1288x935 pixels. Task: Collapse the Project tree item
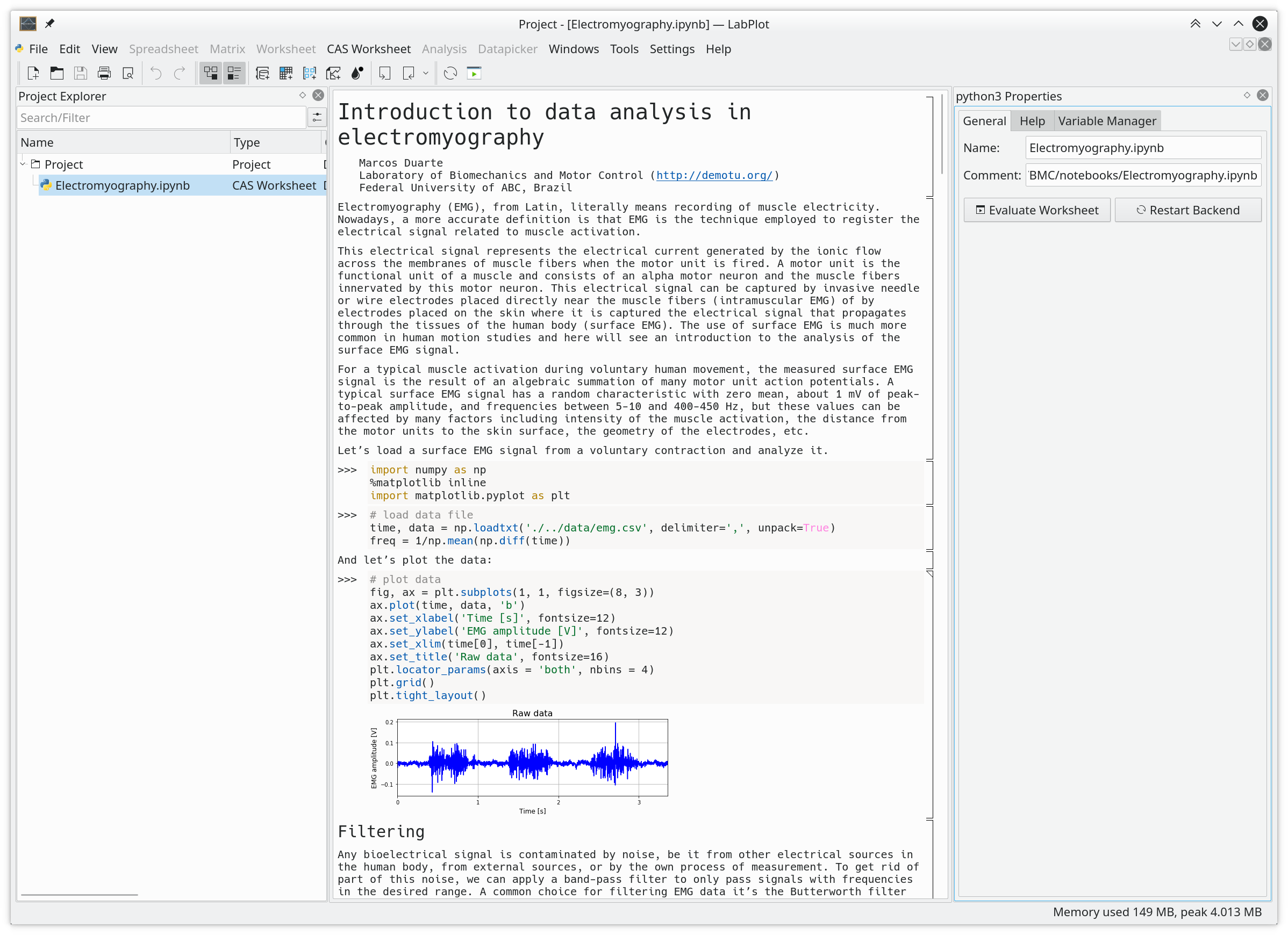23,163
